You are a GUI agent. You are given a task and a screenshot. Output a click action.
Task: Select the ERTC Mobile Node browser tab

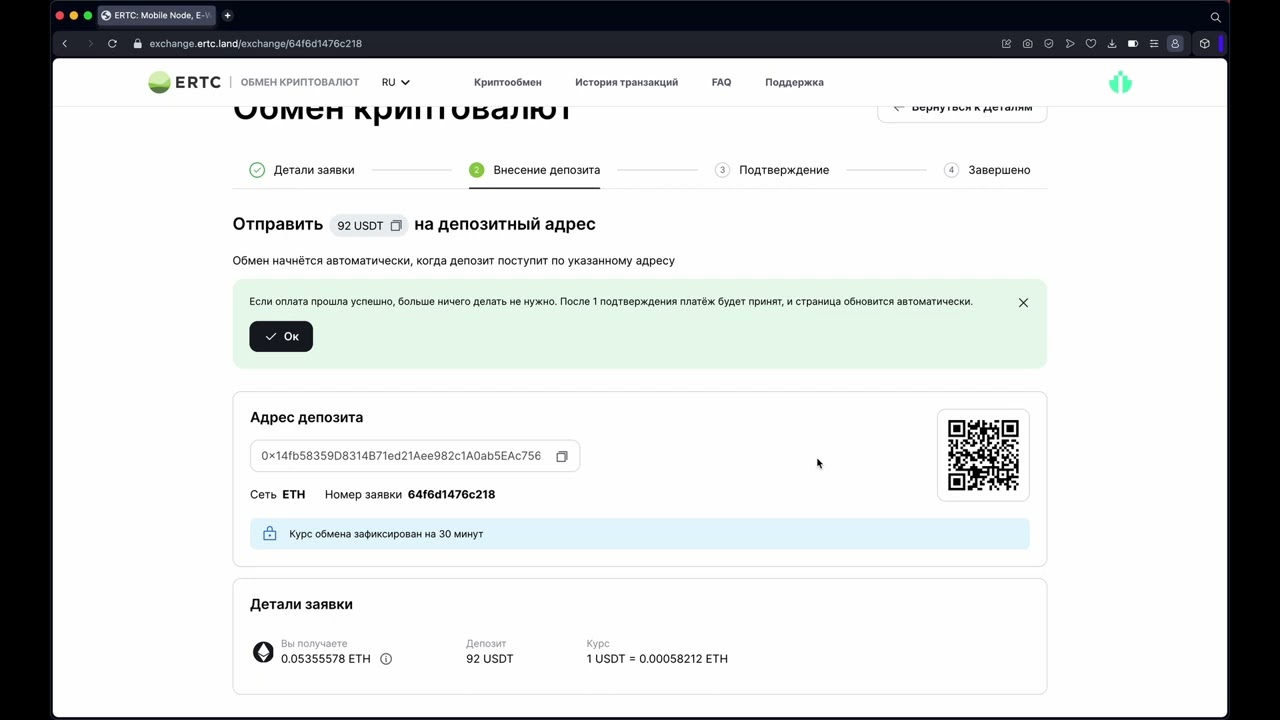coord(157,16)
